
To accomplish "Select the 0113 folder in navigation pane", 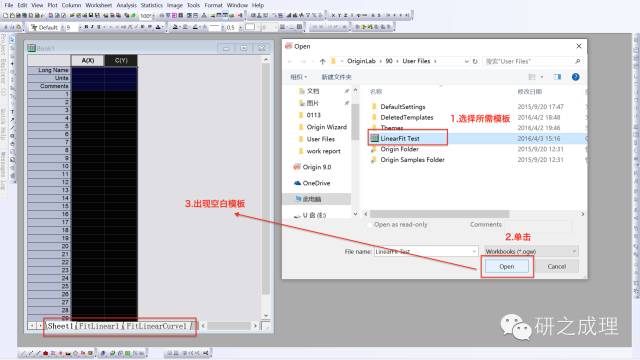I will (313, 115).
